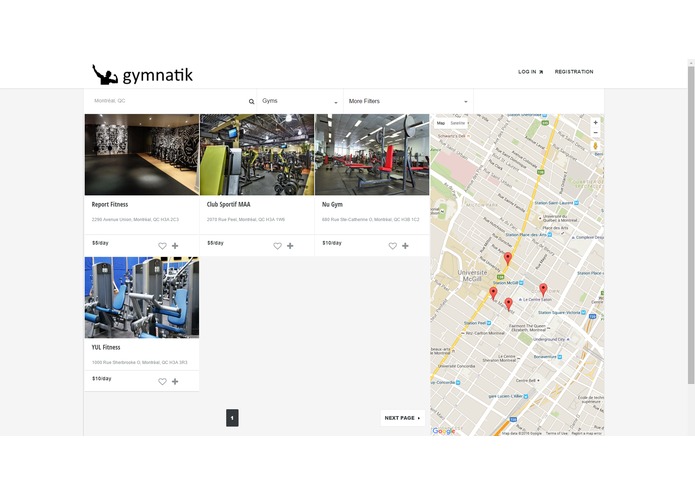
Task: Click the Report Fitness gym photo
Action: [x=142, y=155]
